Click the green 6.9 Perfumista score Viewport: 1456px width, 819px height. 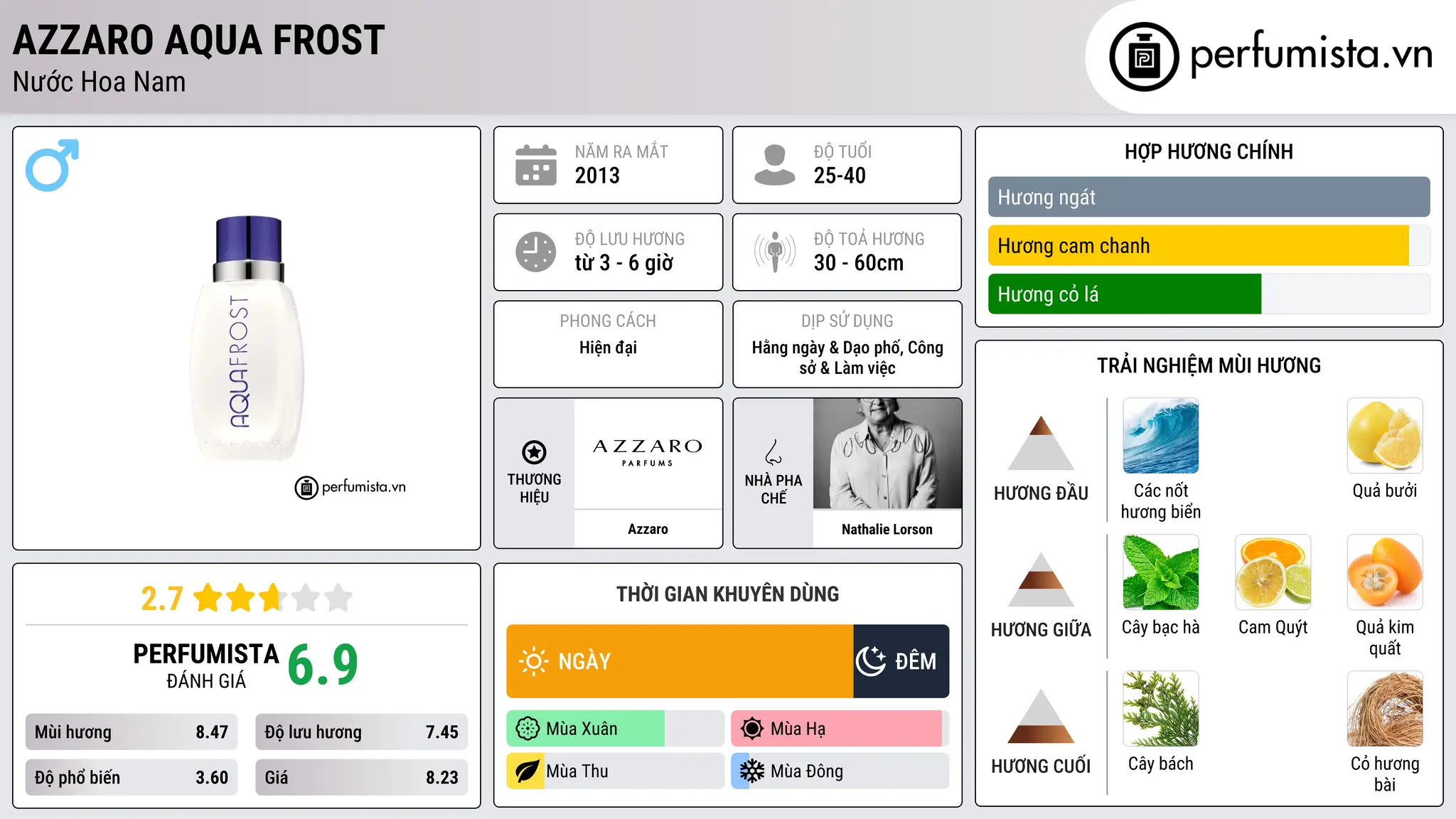coord(323,665)
